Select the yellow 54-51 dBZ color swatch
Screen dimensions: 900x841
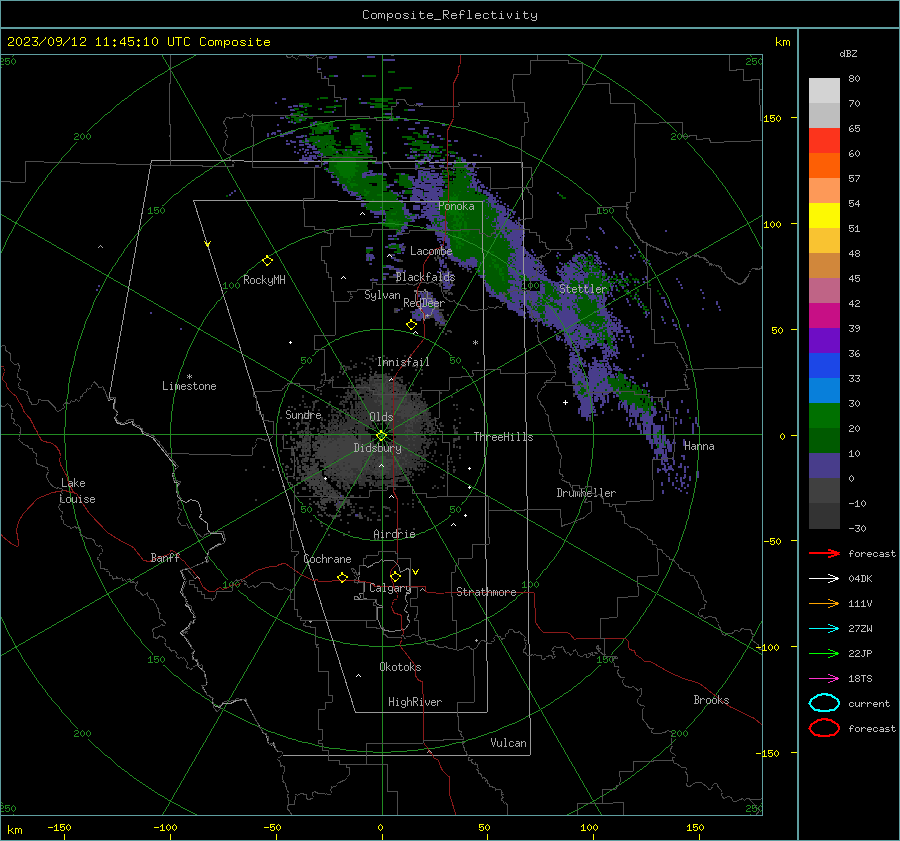coord(824,216)
